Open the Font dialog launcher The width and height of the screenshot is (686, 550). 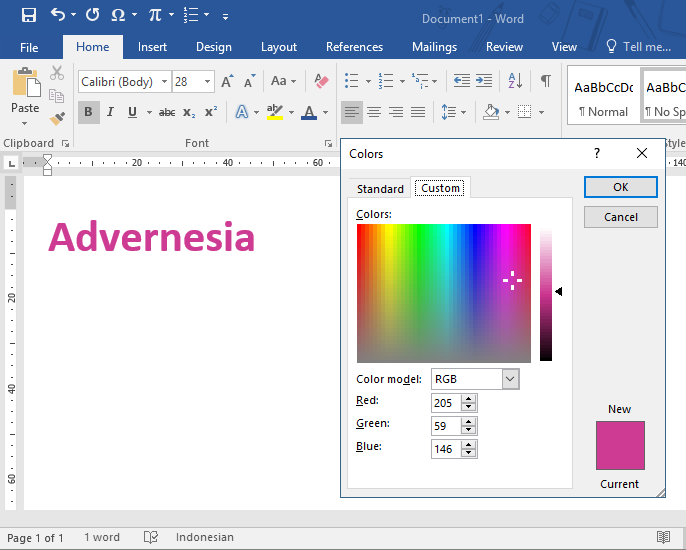(x=328, y=144)
